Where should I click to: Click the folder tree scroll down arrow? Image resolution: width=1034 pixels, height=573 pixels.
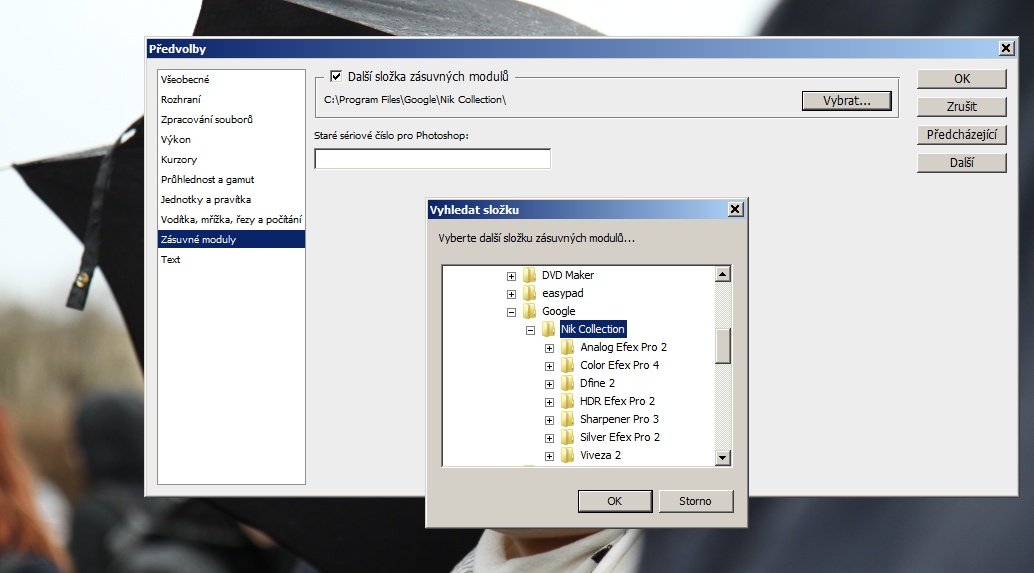click(723, 457)
